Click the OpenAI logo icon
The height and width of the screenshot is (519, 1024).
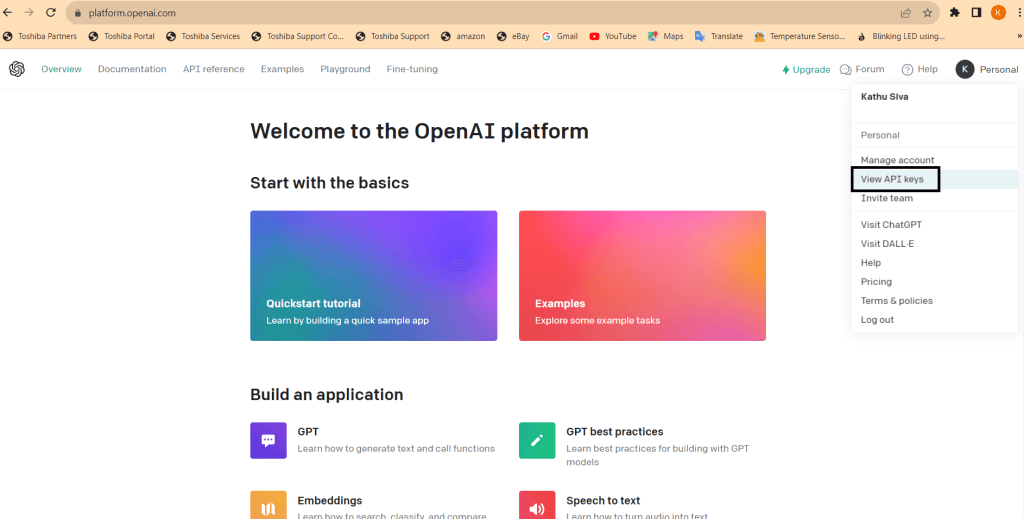[17, 69]
